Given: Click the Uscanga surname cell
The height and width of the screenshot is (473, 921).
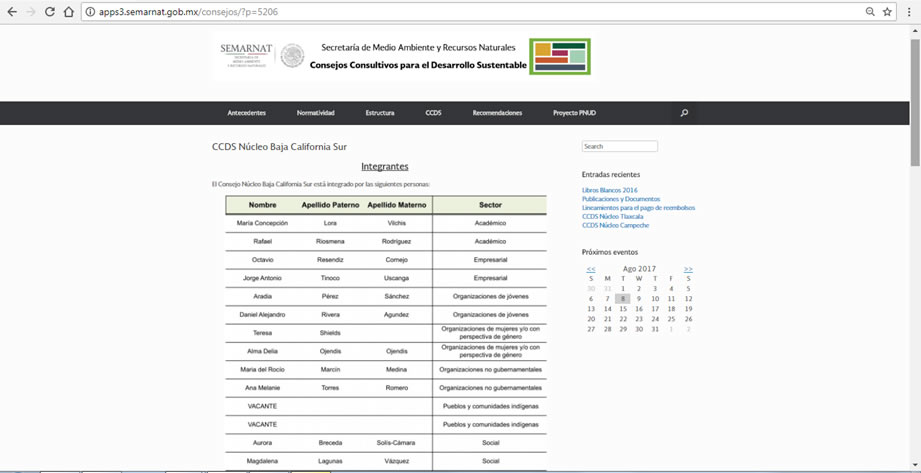Looking at the screenshot, I should [397, 278].
